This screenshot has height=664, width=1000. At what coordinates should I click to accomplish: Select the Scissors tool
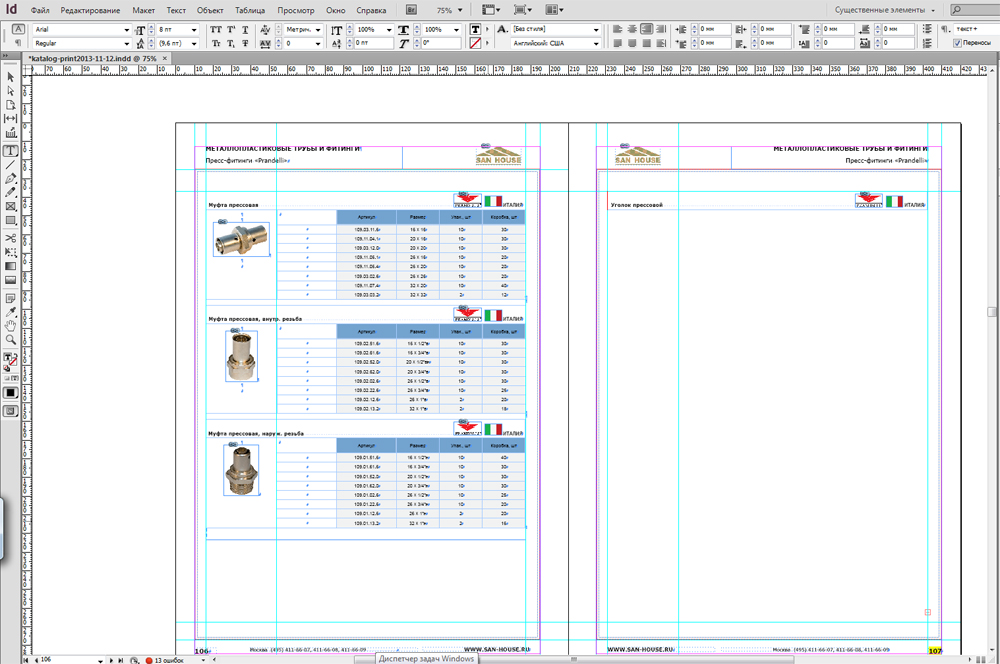(x=10, y=239)
